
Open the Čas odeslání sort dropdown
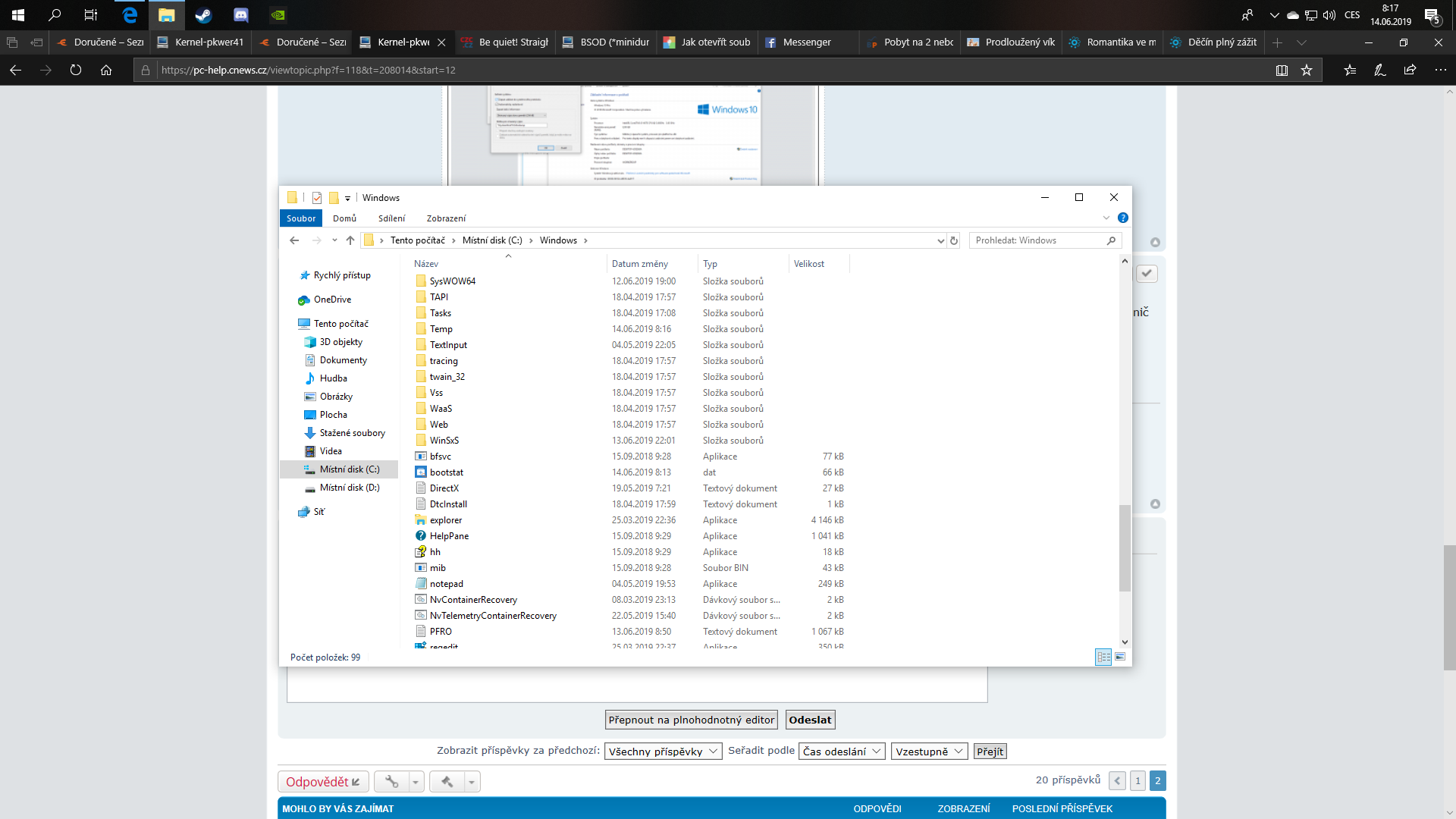(841, 752)
